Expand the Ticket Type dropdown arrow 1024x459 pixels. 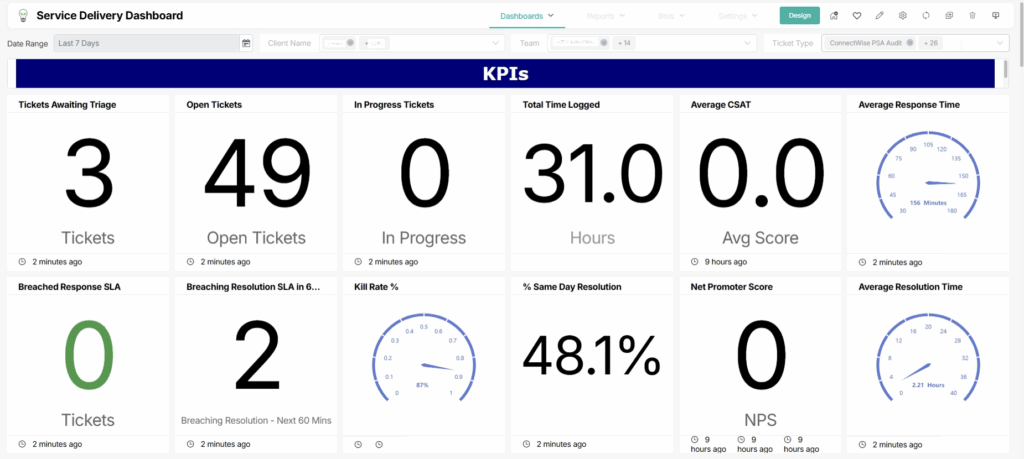pyautogui.click(x=1000, y=43)
